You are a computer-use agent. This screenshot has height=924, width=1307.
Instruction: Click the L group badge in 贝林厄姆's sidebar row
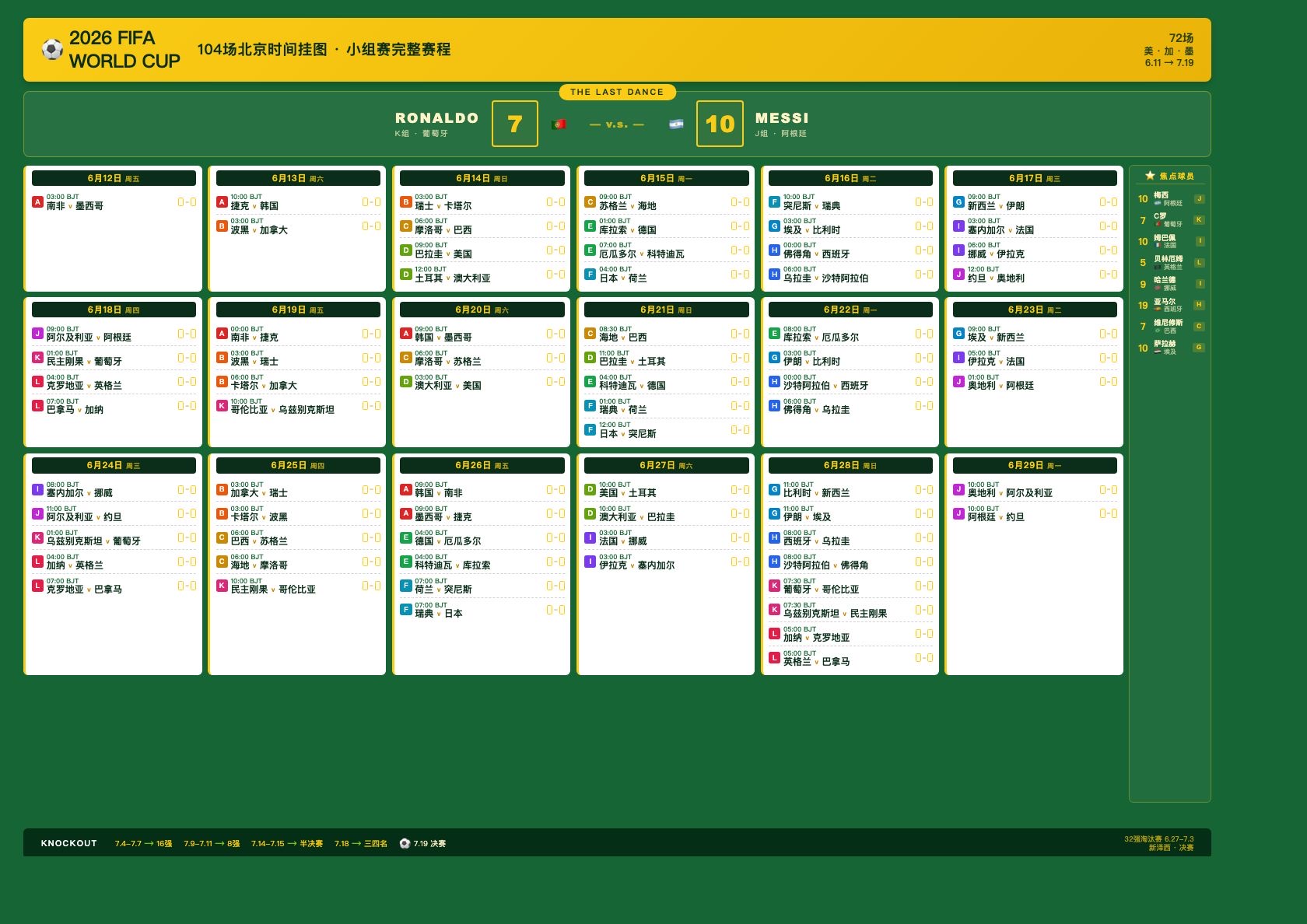click(1199, 263)
